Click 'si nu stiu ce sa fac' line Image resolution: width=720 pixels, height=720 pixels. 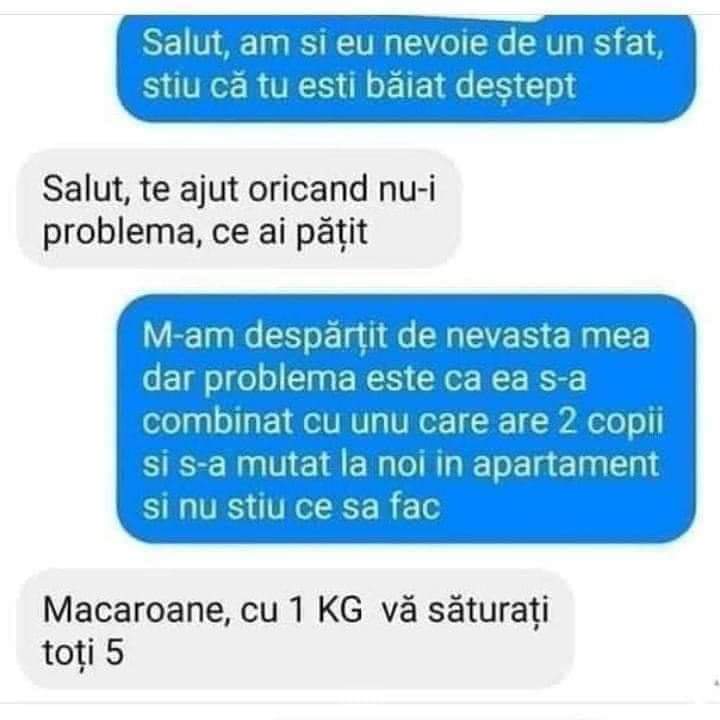coord(292,506)
